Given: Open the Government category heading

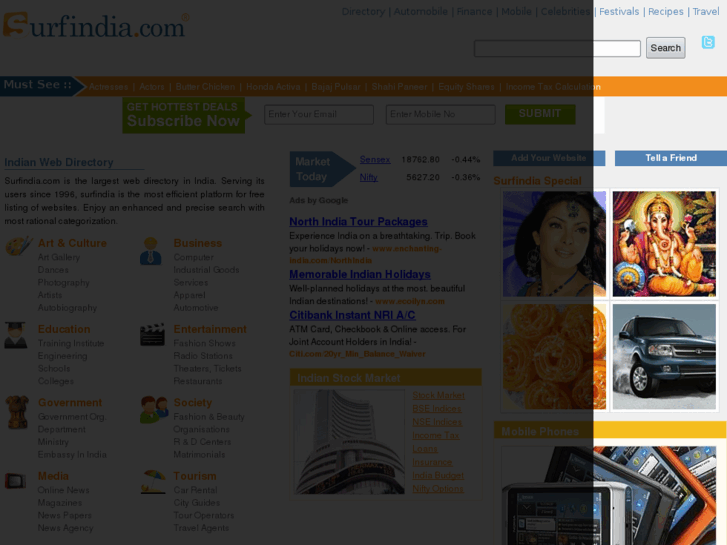Looking at the screenshot, I should 70,403.
